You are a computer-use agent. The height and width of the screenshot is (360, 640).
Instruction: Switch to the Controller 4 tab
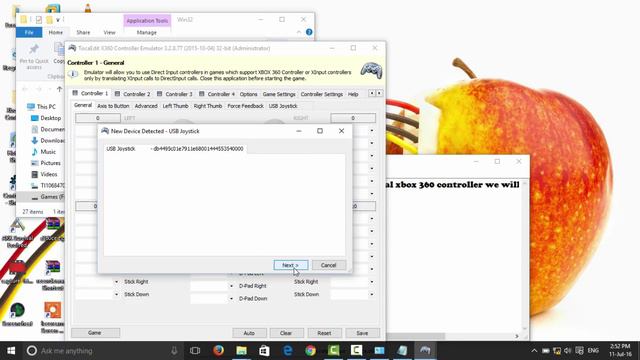217,94
